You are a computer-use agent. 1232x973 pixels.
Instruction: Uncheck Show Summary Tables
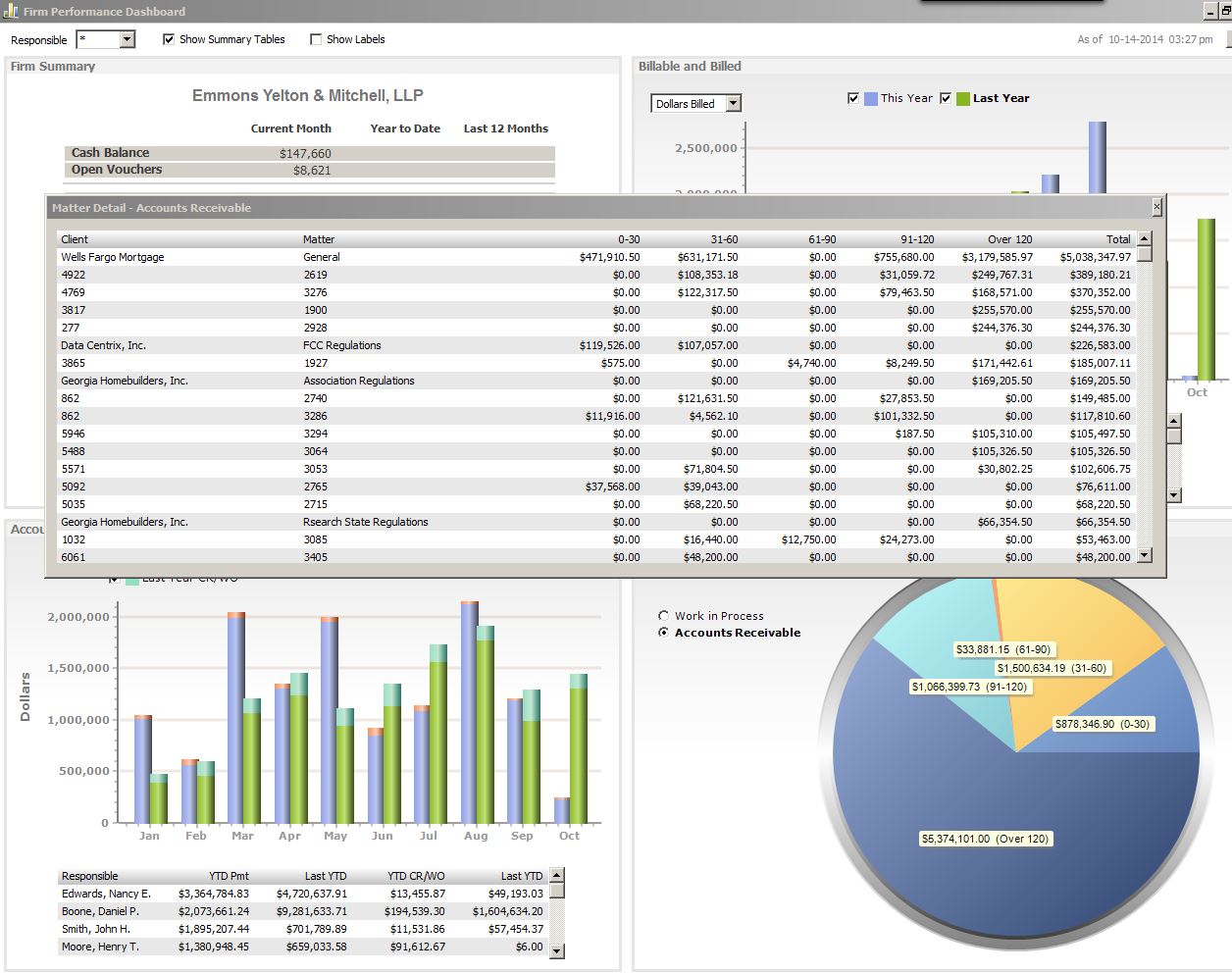(x=169, y=39)
